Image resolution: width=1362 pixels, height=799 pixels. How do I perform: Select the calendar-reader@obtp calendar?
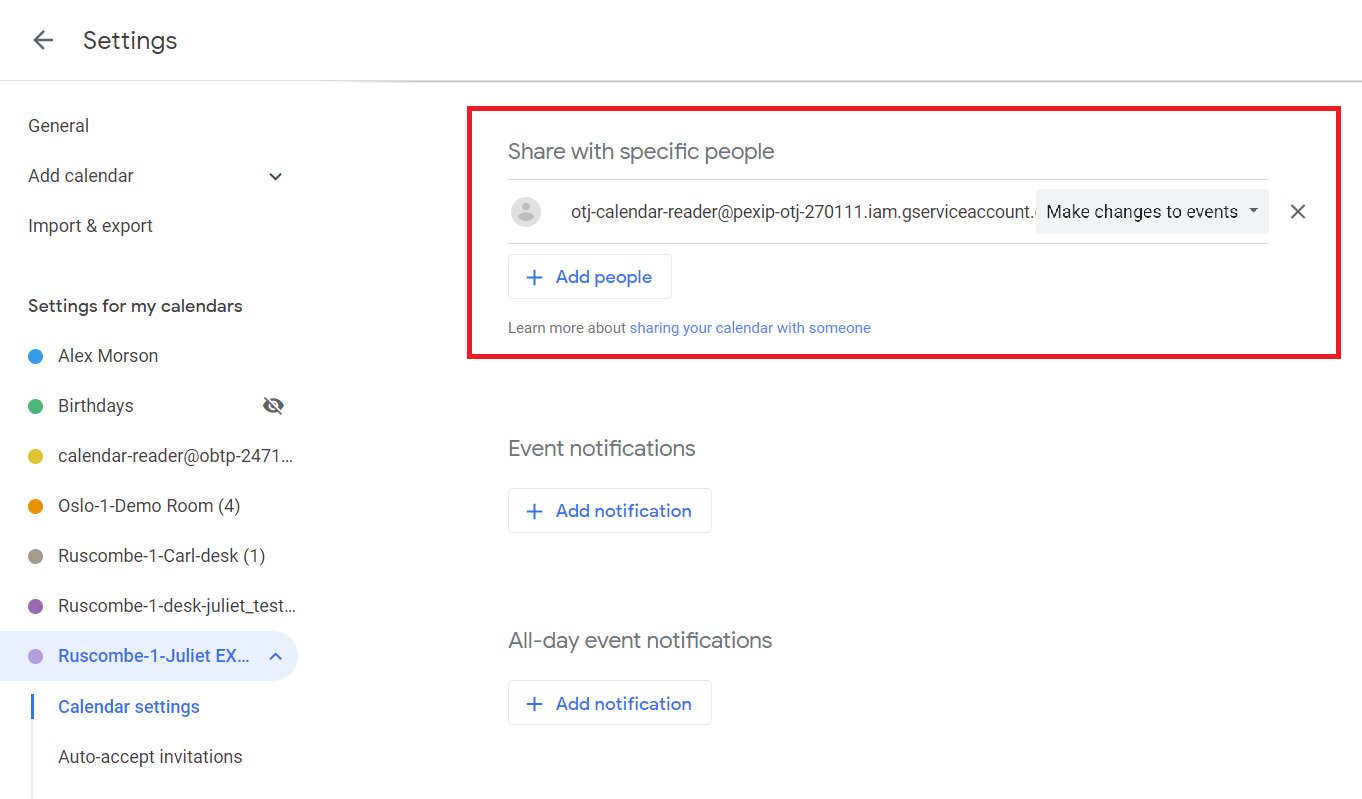pyautogui.click(x=175, y=456)
